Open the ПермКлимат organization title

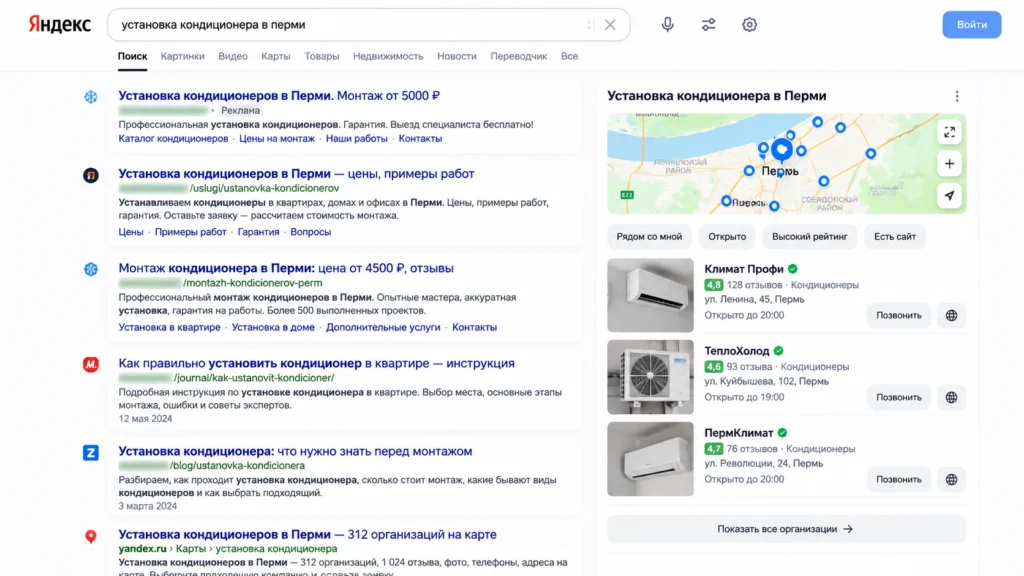pos(739,433)
